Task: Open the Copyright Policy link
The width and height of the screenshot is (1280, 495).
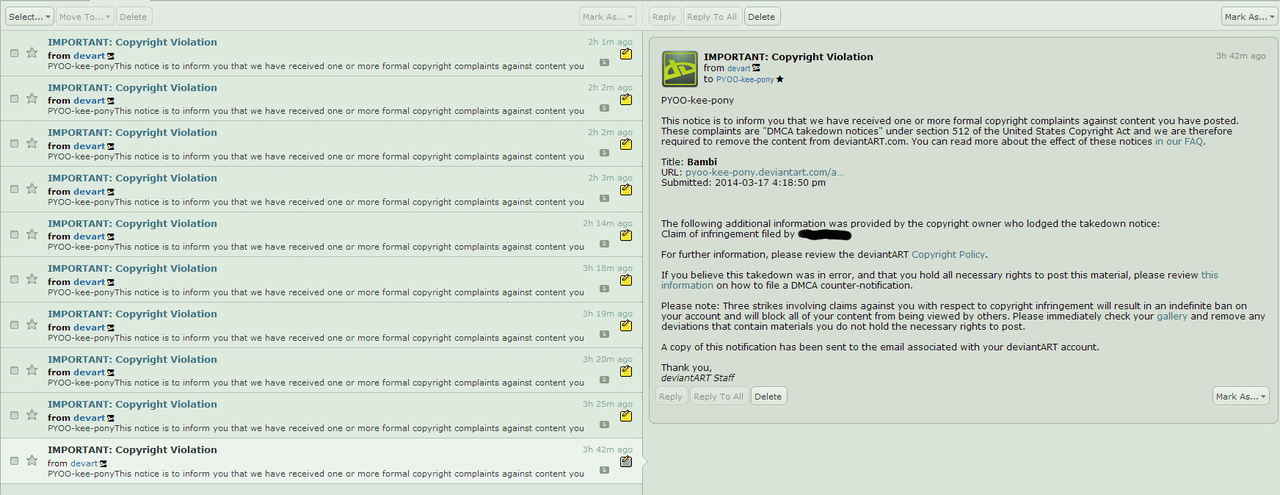Action: pyautogui.click(x=948, y=255)
